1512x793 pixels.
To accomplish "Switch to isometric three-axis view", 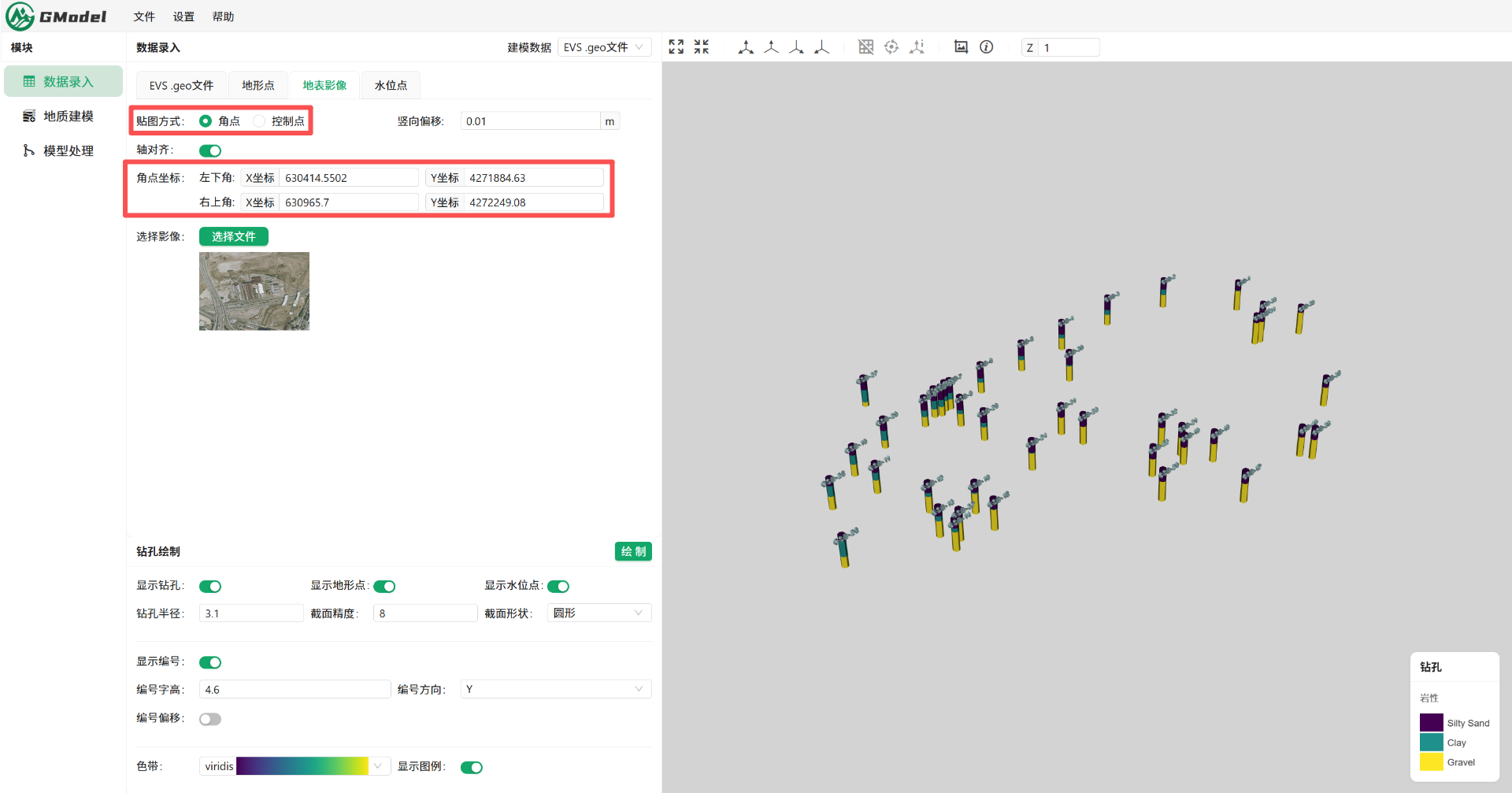I will coord(746,47).
